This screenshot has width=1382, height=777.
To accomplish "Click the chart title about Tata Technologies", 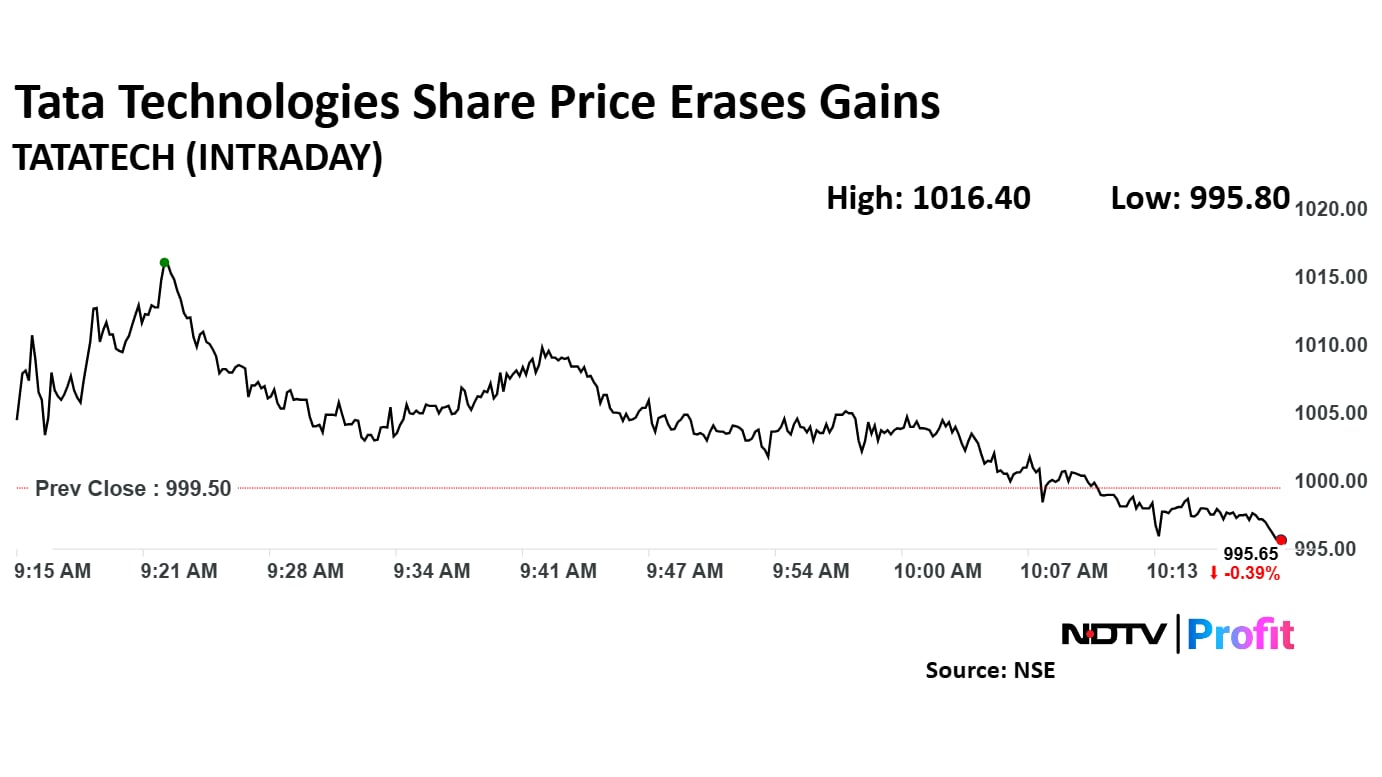I will (x=476, y=103).
